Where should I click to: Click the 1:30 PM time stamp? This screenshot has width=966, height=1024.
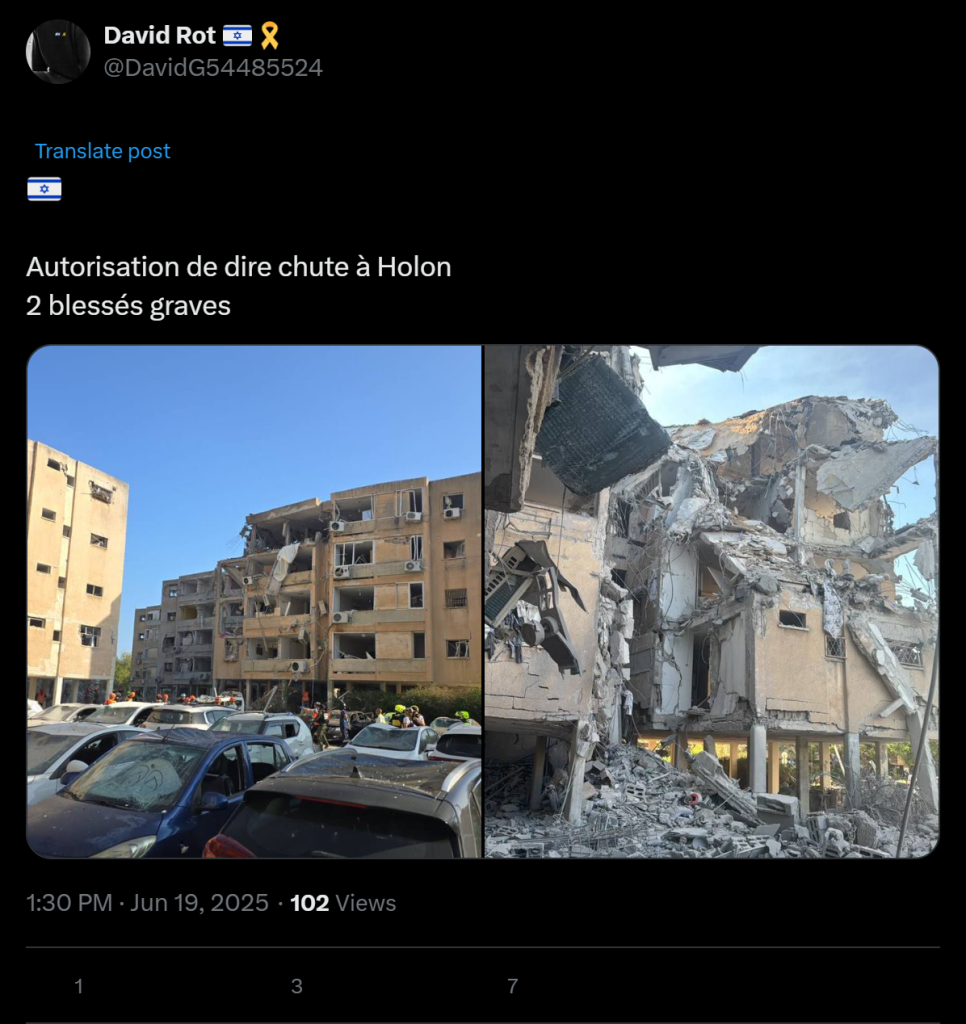69,903
